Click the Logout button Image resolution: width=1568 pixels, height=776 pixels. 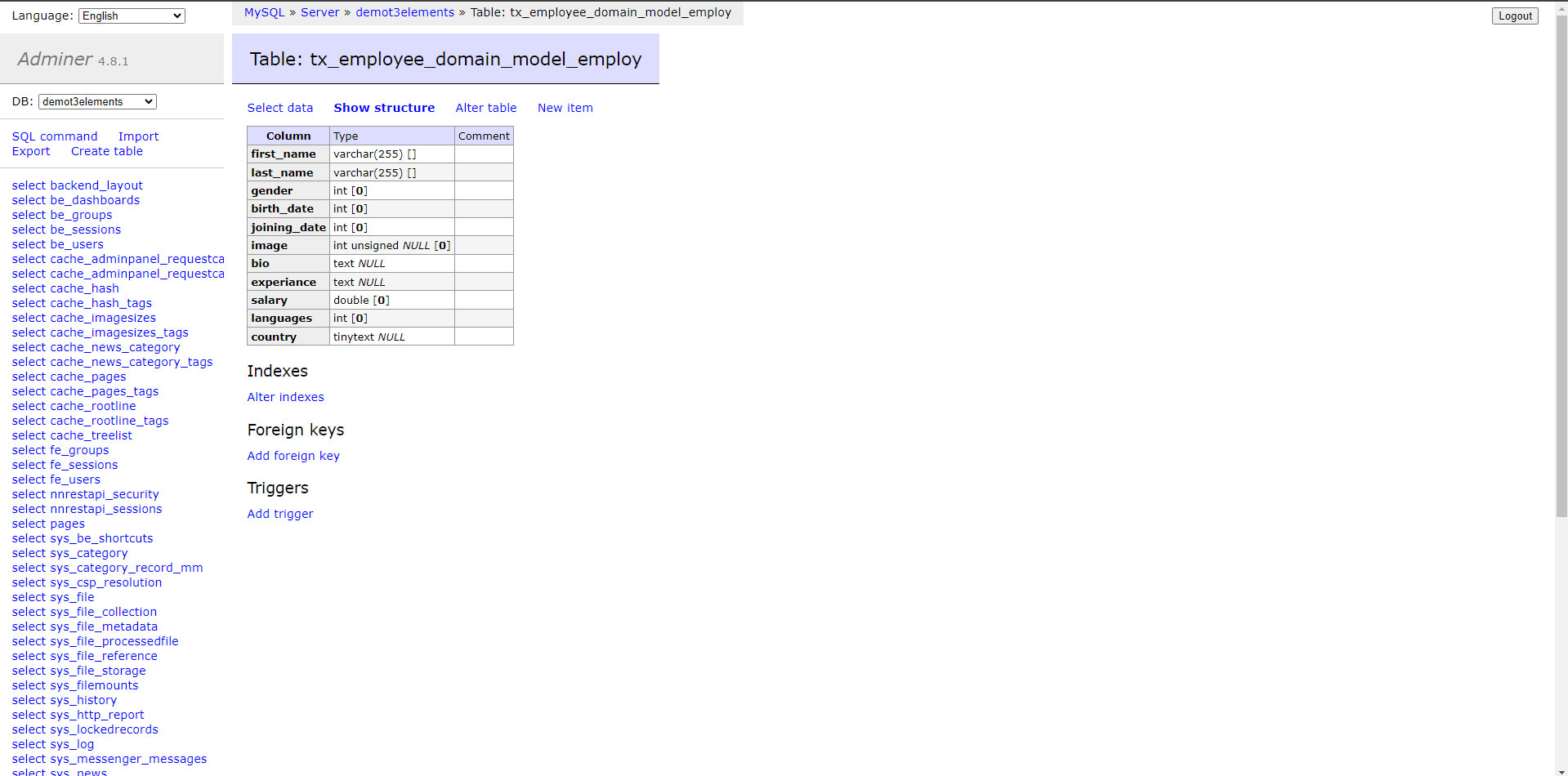pos(1514,16)
